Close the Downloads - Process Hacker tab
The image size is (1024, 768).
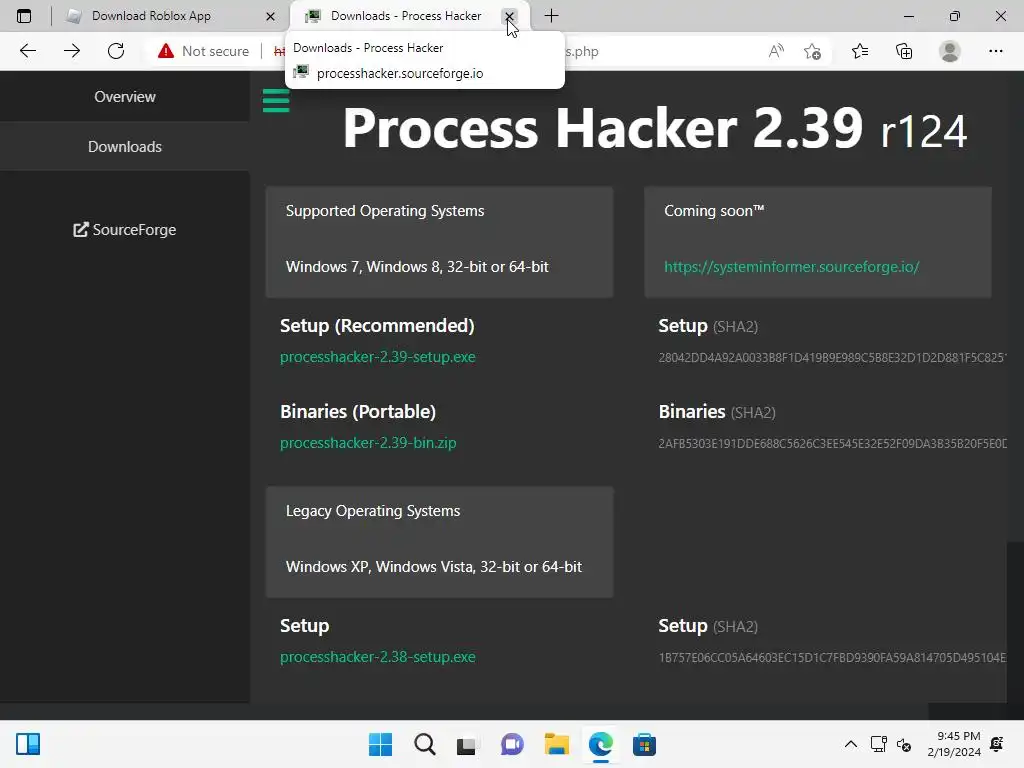[x=509, y=16]
